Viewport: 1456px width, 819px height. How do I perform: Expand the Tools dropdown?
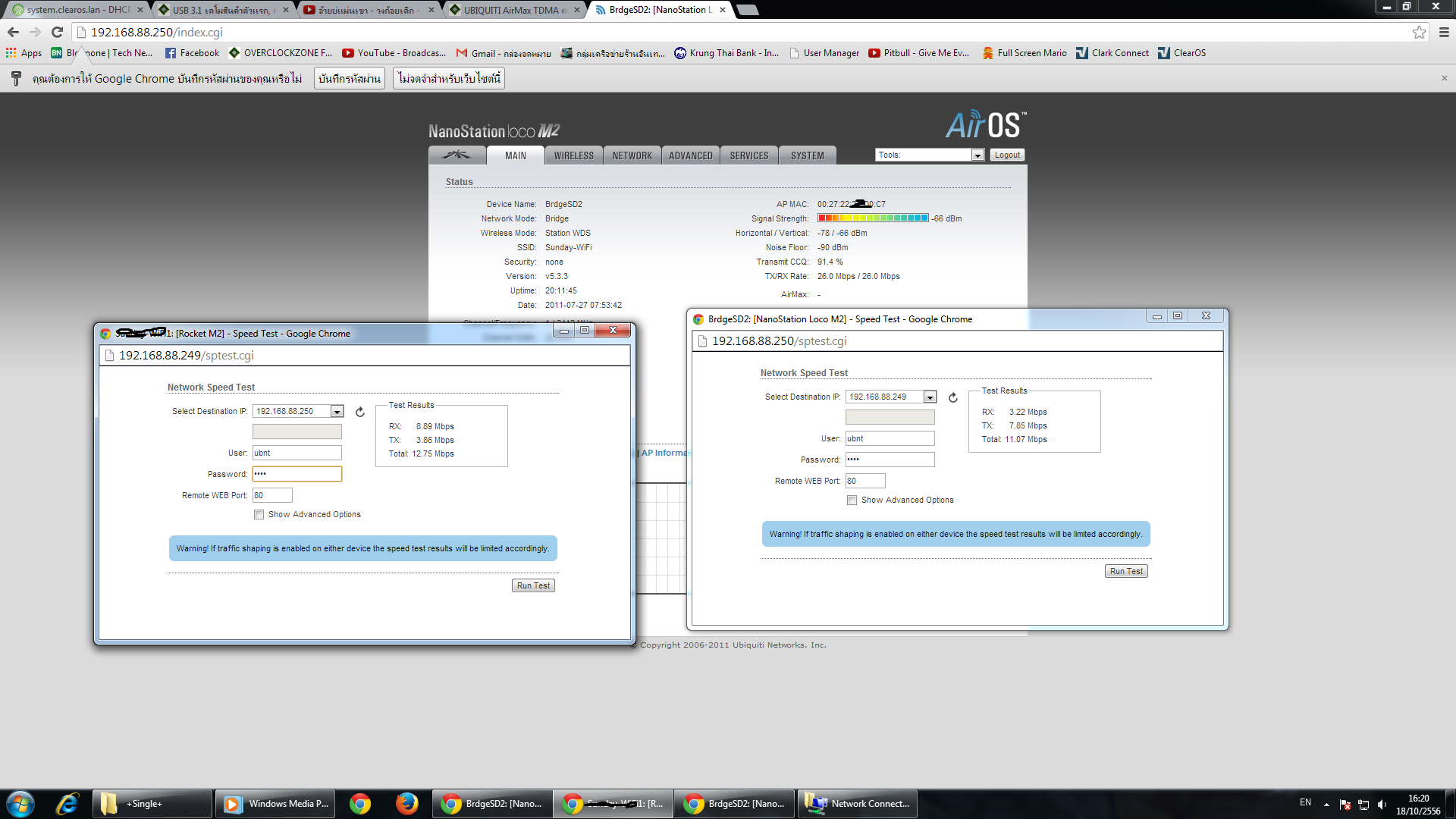click(x=977, y=155)
